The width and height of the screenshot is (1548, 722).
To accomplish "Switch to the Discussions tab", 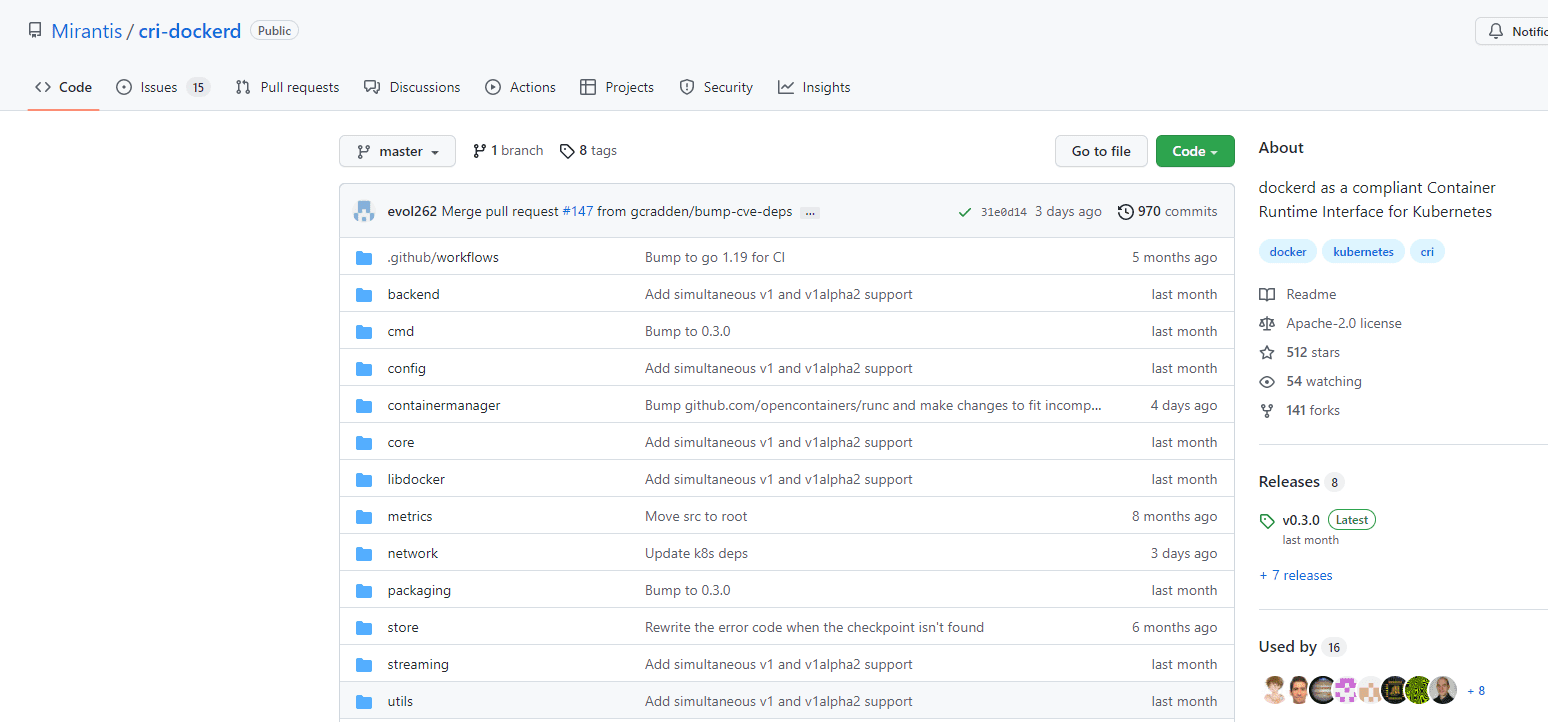I will tap(412, 87).
